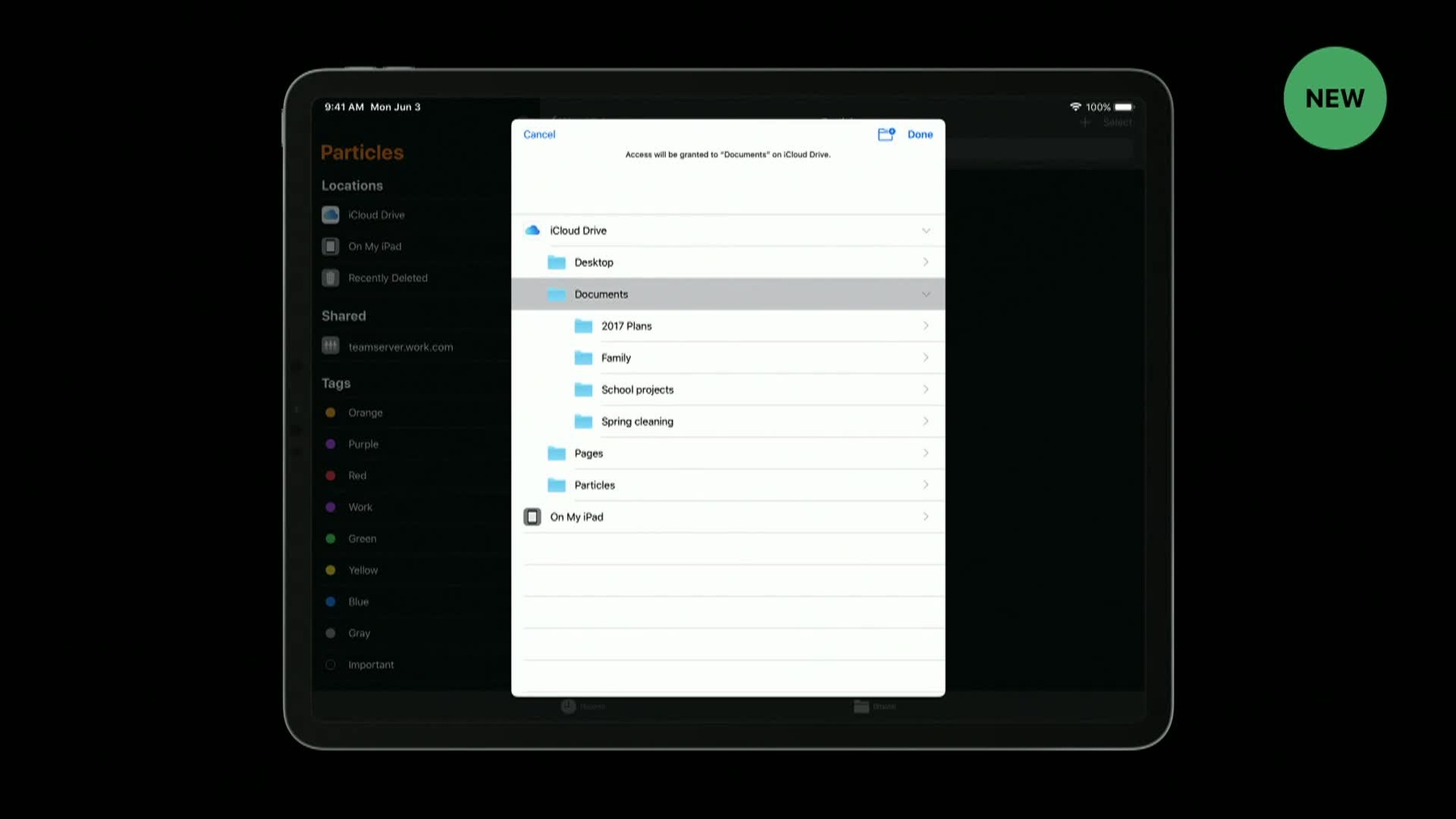1456x819 pixels.
Task: Select the Red tag dot
Action: pyautogui.click(x=330, y=476)
